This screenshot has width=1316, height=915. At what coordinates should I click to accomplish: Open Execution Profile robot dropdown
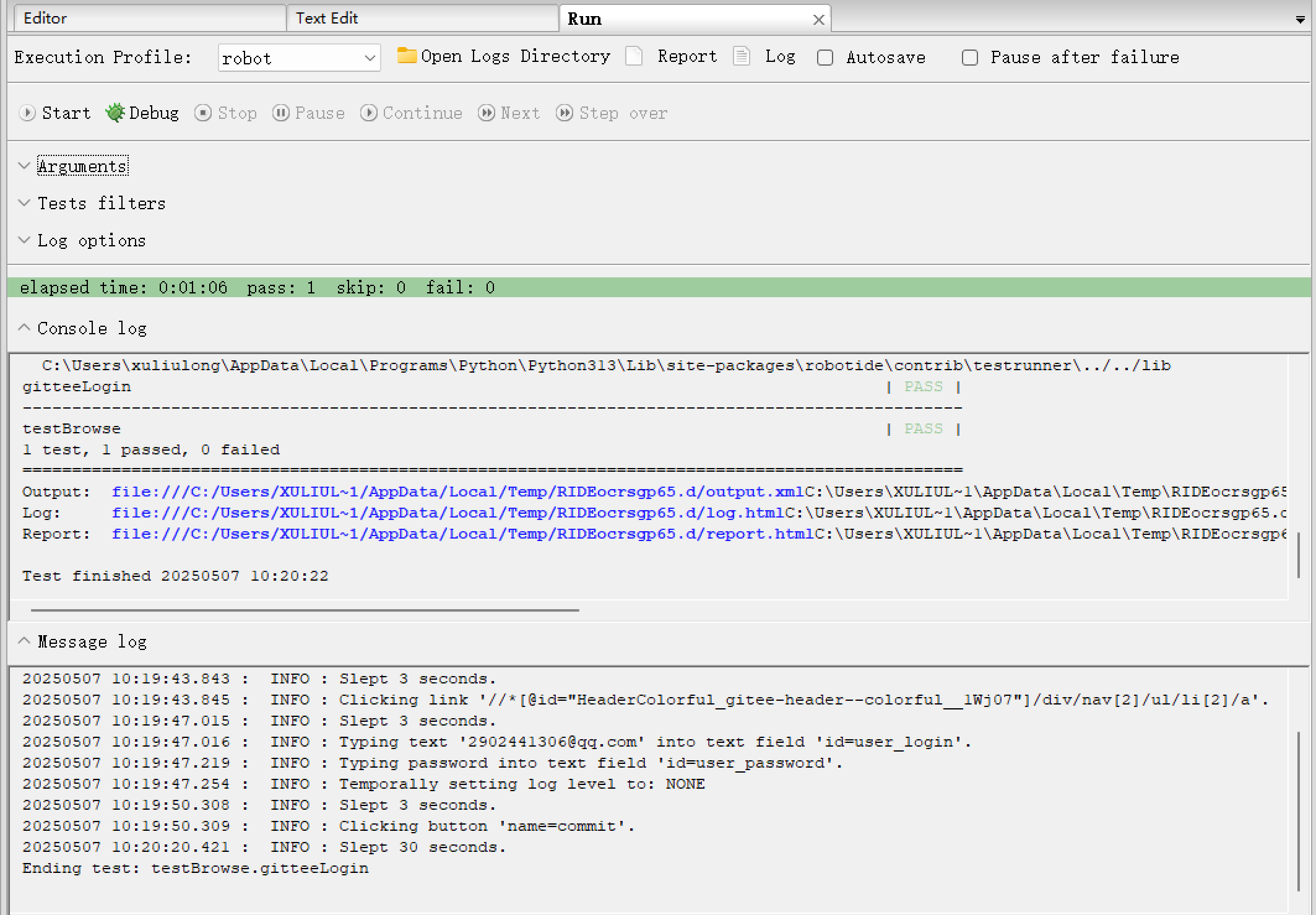pyautogui.click(x=299, y=58)
